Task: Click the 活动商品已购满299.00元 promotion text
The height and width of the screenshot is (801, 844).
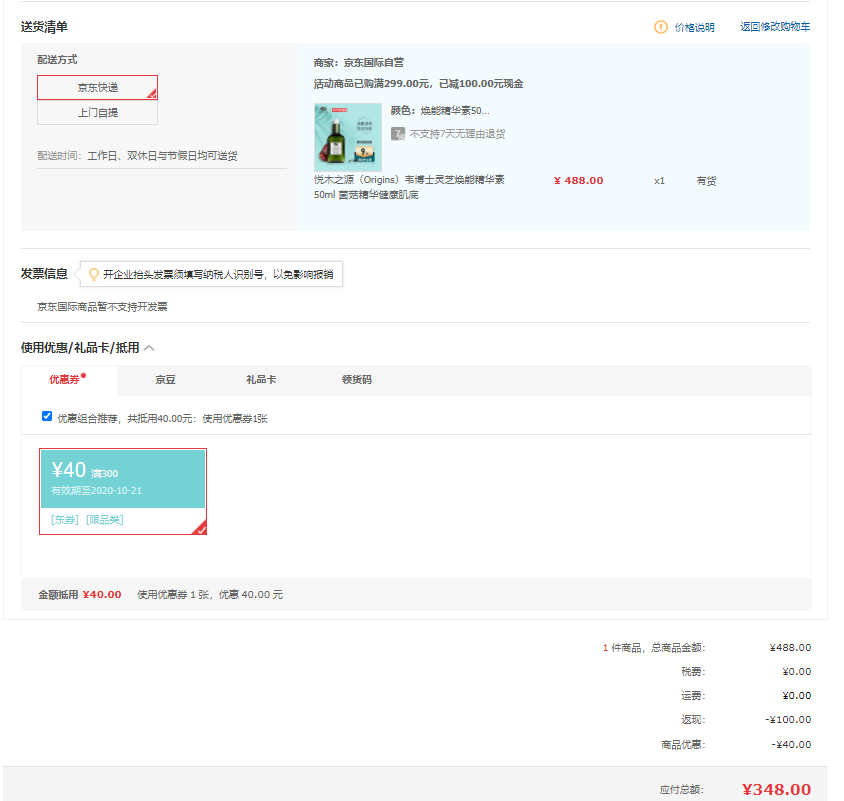Action: (419, 84)
